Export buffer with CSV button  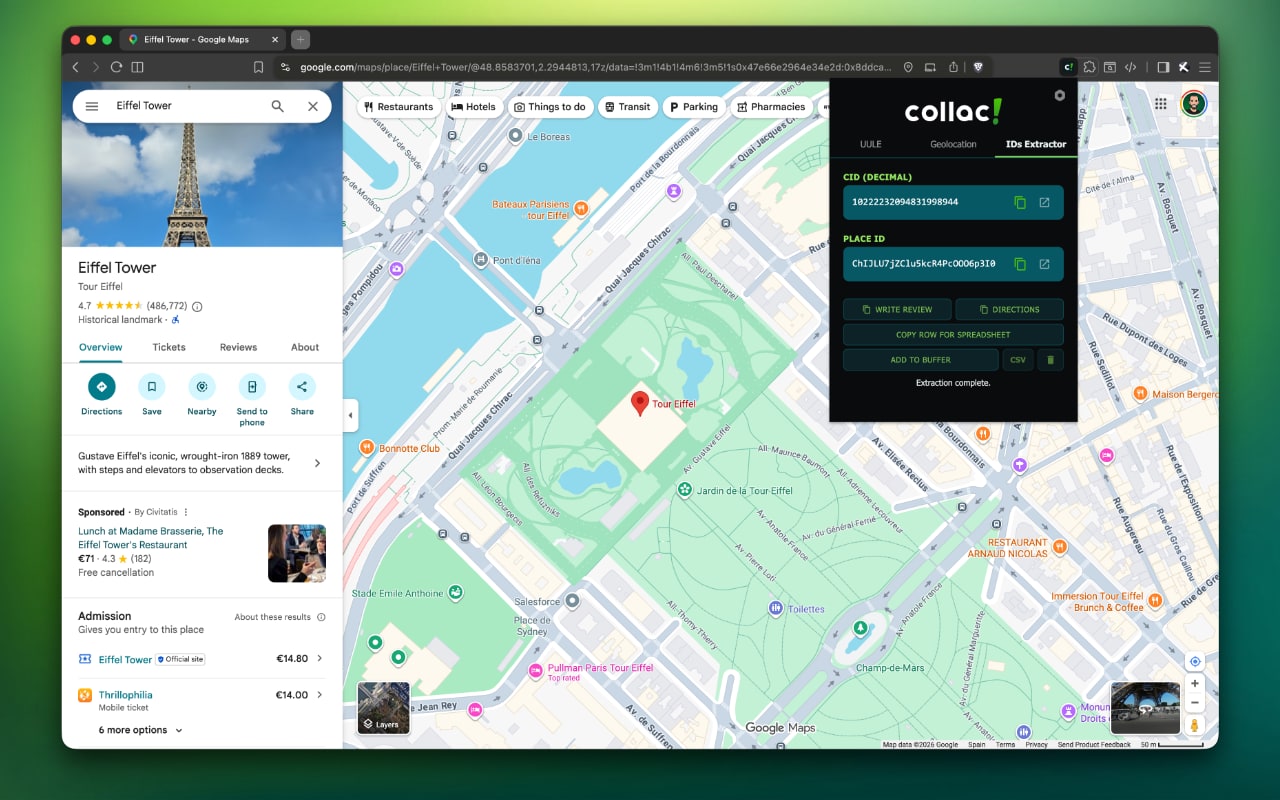click(1018, 360)
